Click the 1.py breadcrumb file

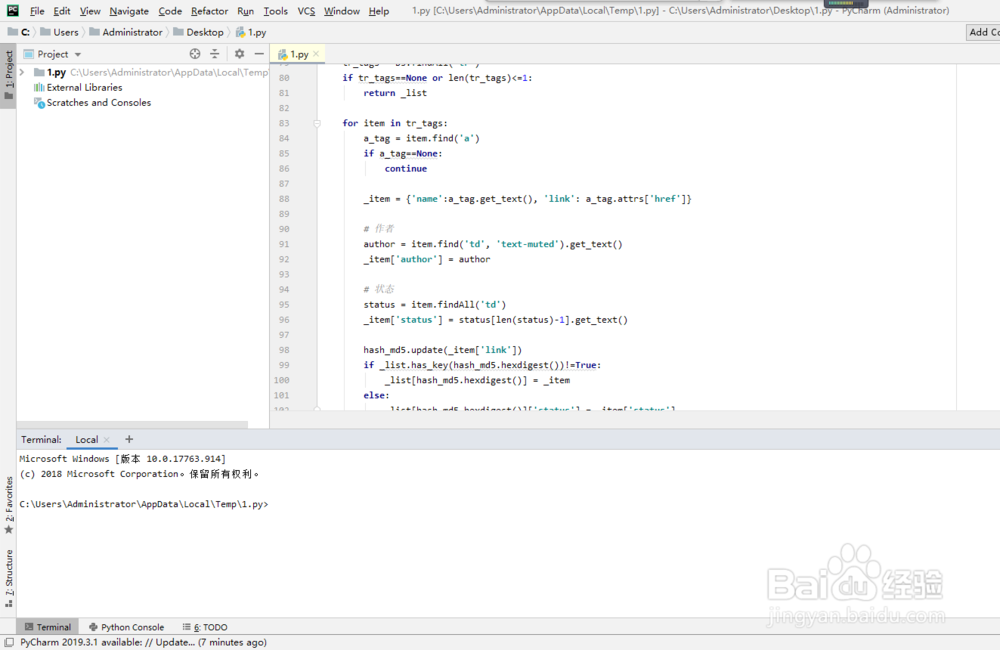tap(251, 32)
